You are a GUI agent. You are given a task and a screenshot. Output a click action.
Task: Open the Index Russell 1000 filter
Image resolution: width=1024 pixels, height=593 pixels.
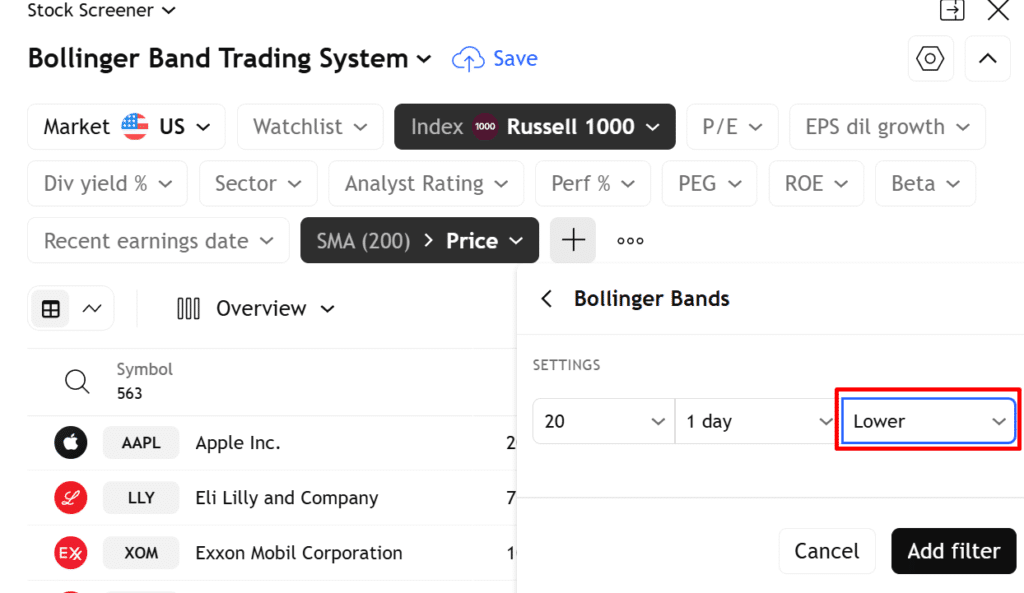tap(534, 127)
